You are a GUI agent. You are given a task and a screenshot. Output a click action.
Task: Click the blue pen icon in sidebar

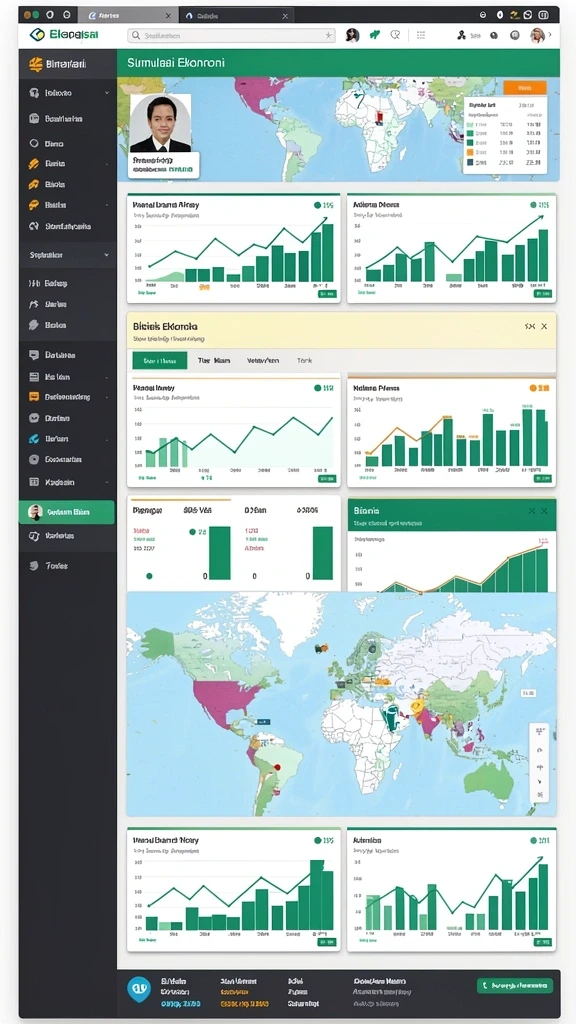click(34, 439)
